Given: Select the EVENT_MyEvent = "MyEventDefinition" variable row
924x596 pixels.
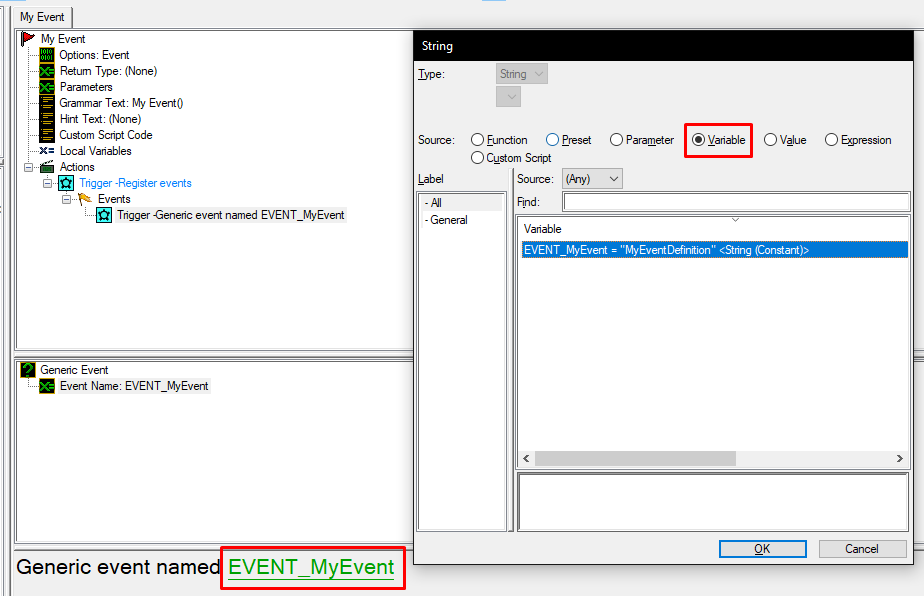Looking at the screenshot, I should coord(715,250).
